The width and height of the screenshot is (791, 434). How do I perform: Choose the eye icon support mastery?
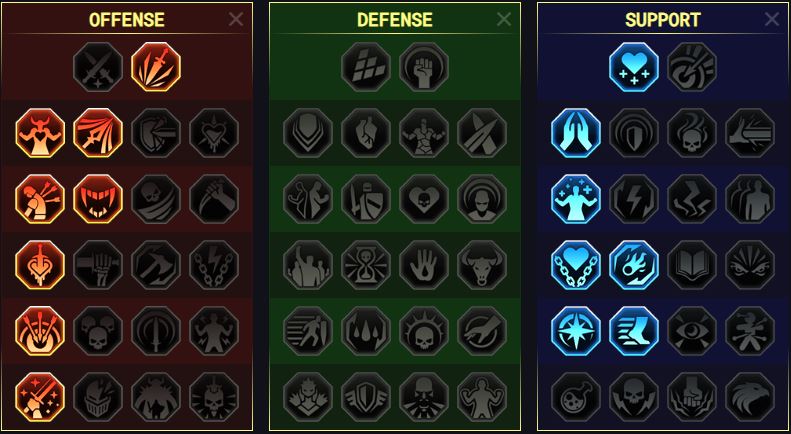coord(692,331)
